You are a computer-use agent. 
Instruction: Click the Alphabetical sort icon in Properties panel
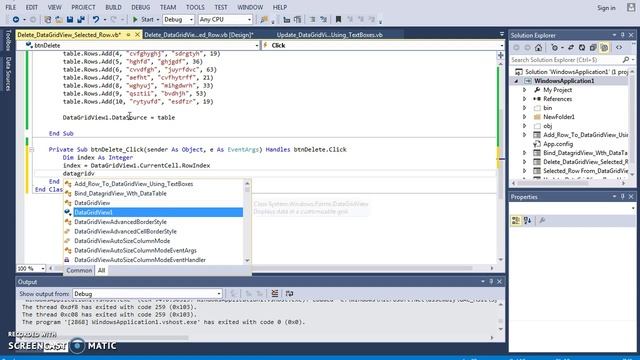click(x=527, y=221)
